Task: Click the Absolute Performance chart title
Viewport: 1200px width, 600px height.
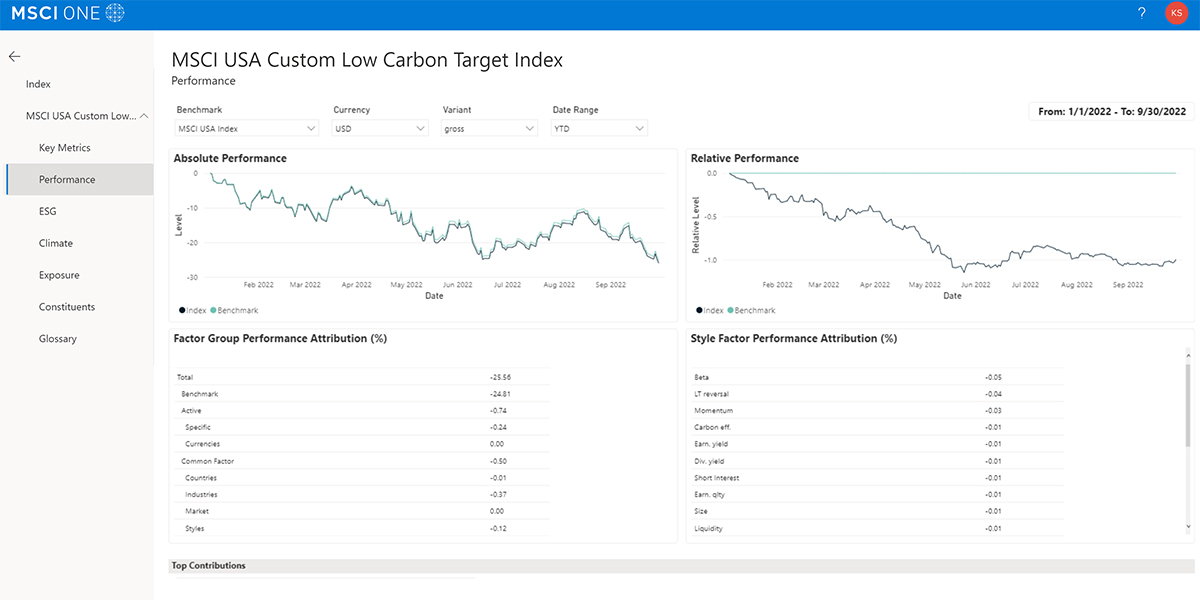Action: 230,158
